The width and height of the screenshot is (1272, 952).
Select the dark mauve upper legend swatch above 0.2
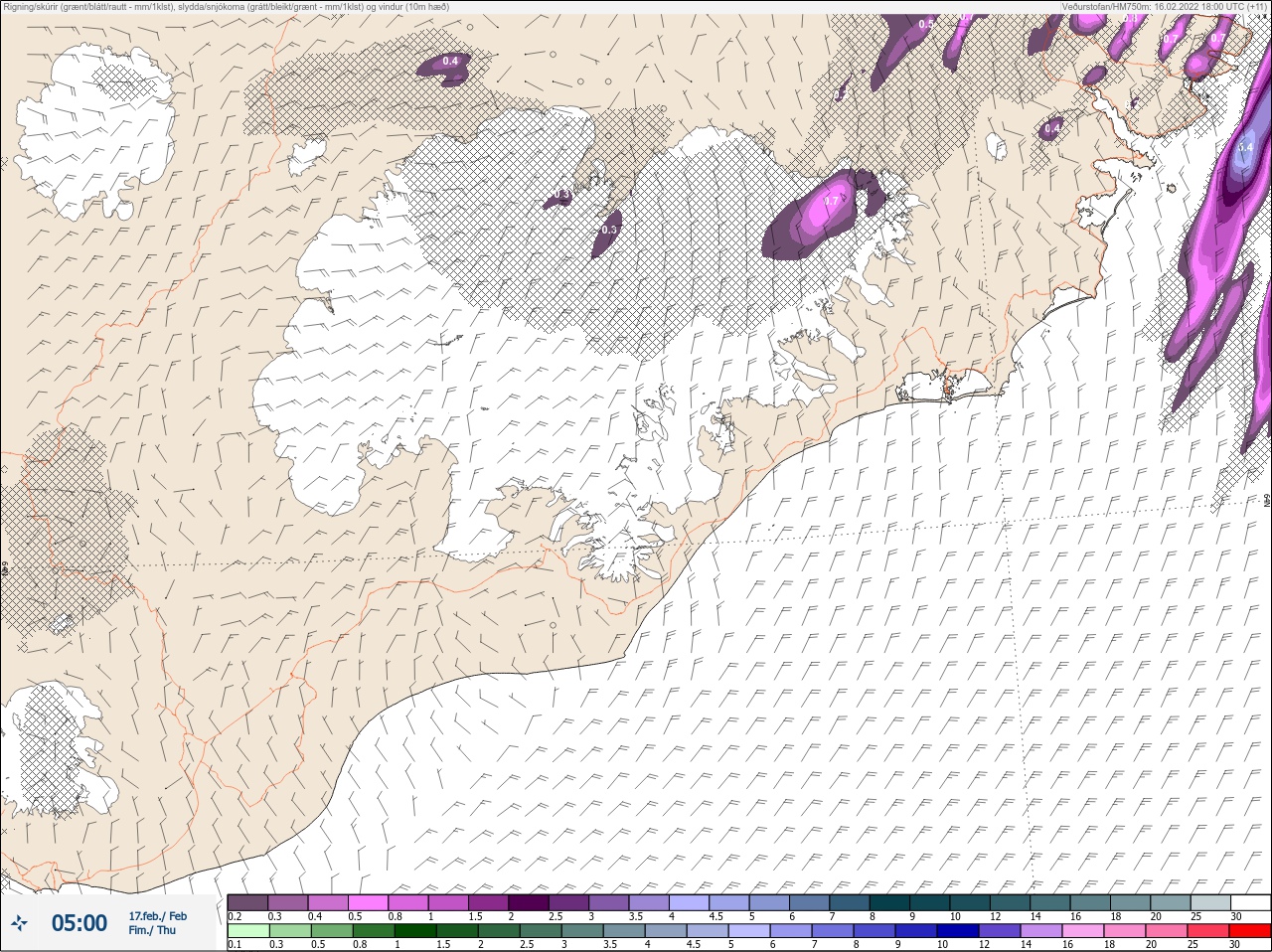tap(247, 902)
